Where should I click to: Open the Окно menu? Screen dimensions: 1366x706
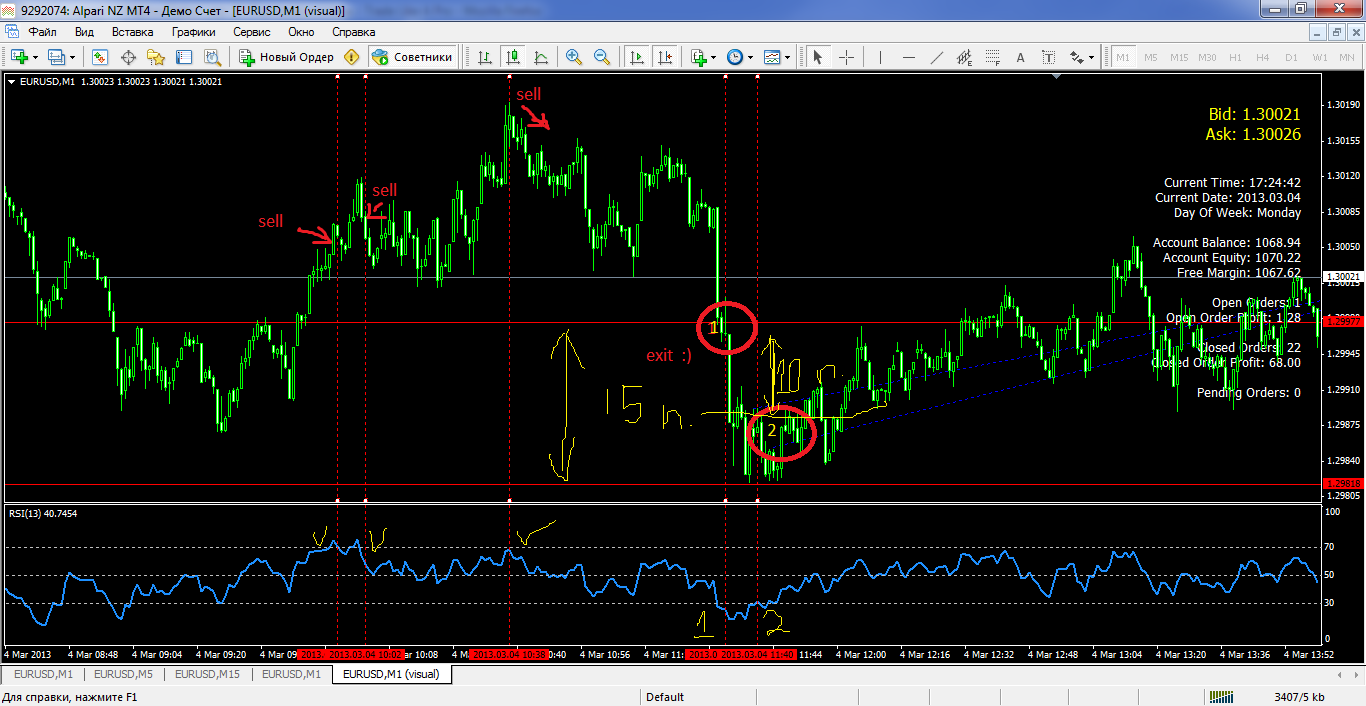click(x=301, y=31)
